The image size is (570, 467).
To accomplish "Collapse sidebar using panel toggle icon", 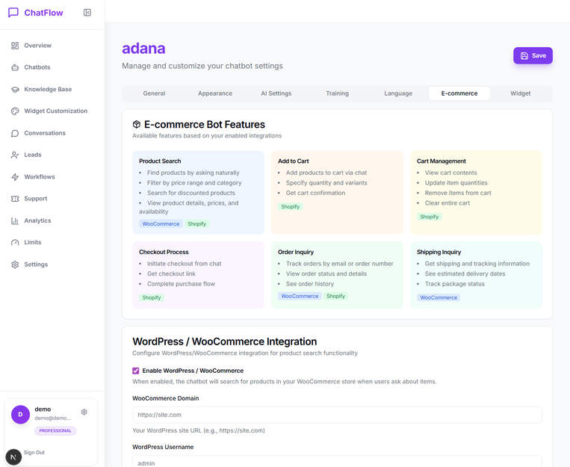I will 87,13.
